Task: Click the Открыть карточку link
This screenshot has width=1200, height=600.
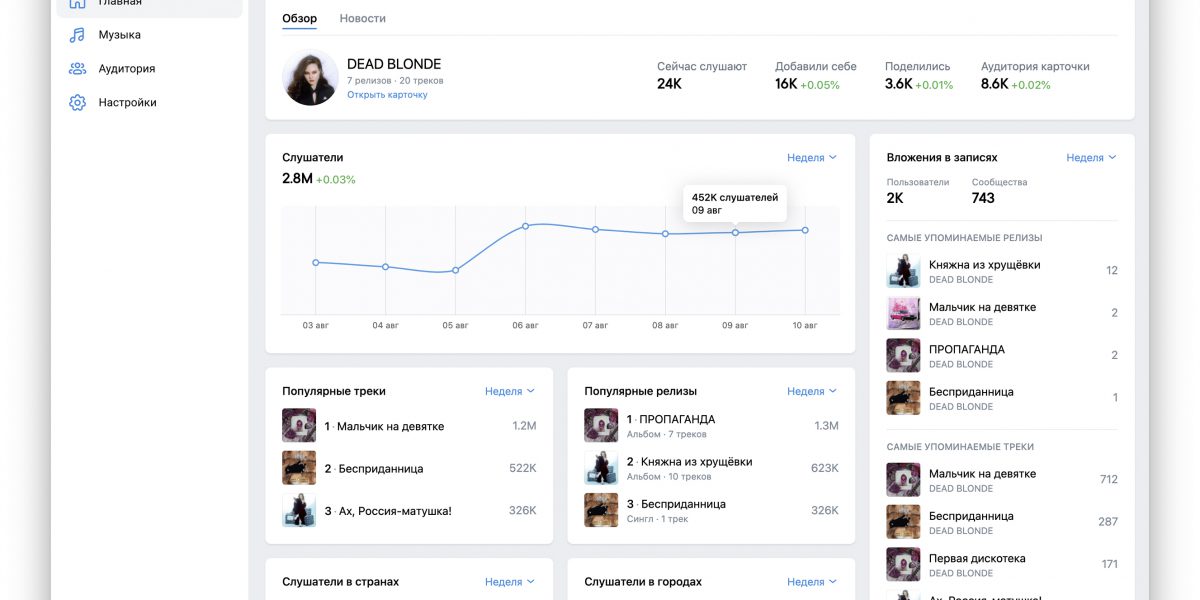Action: (387, 95)
